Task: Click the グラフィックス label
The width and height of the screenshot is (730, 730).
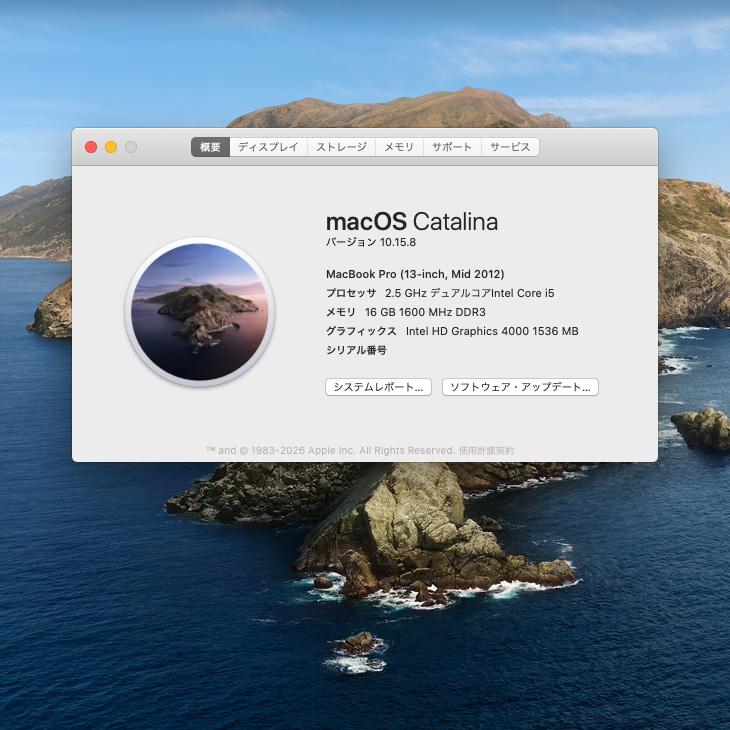Action: (361, 331)
